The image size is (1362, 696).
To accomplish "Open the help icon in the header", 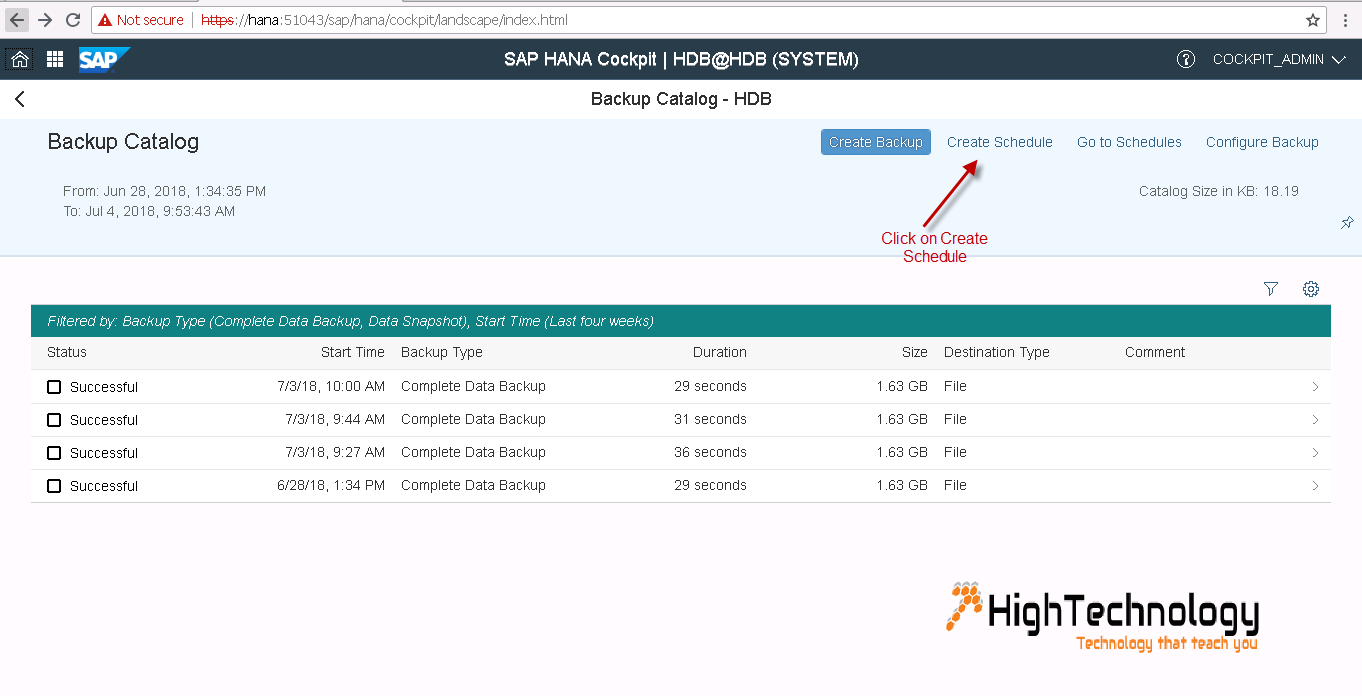I will pos(1186,59).
